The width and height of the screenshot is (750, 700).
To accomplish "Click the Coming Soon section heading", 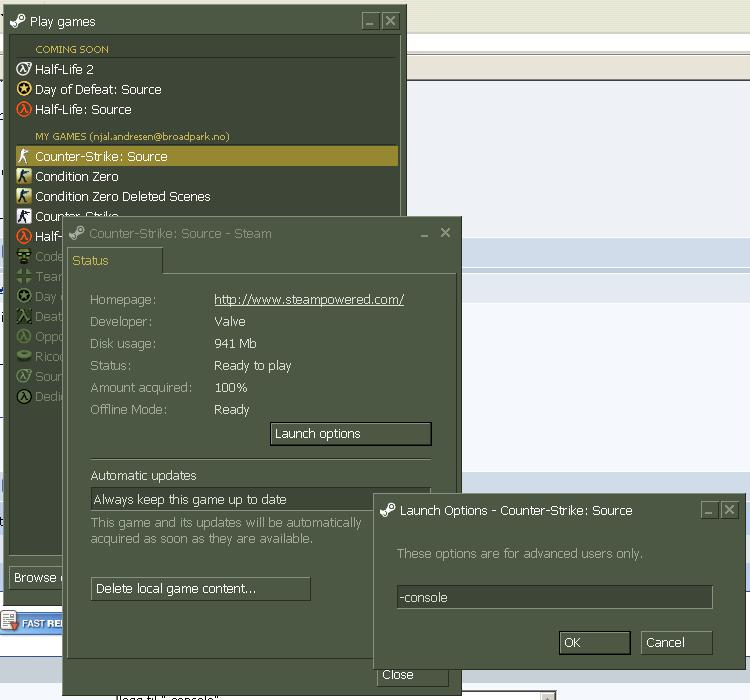I will [x=72, y=49].
